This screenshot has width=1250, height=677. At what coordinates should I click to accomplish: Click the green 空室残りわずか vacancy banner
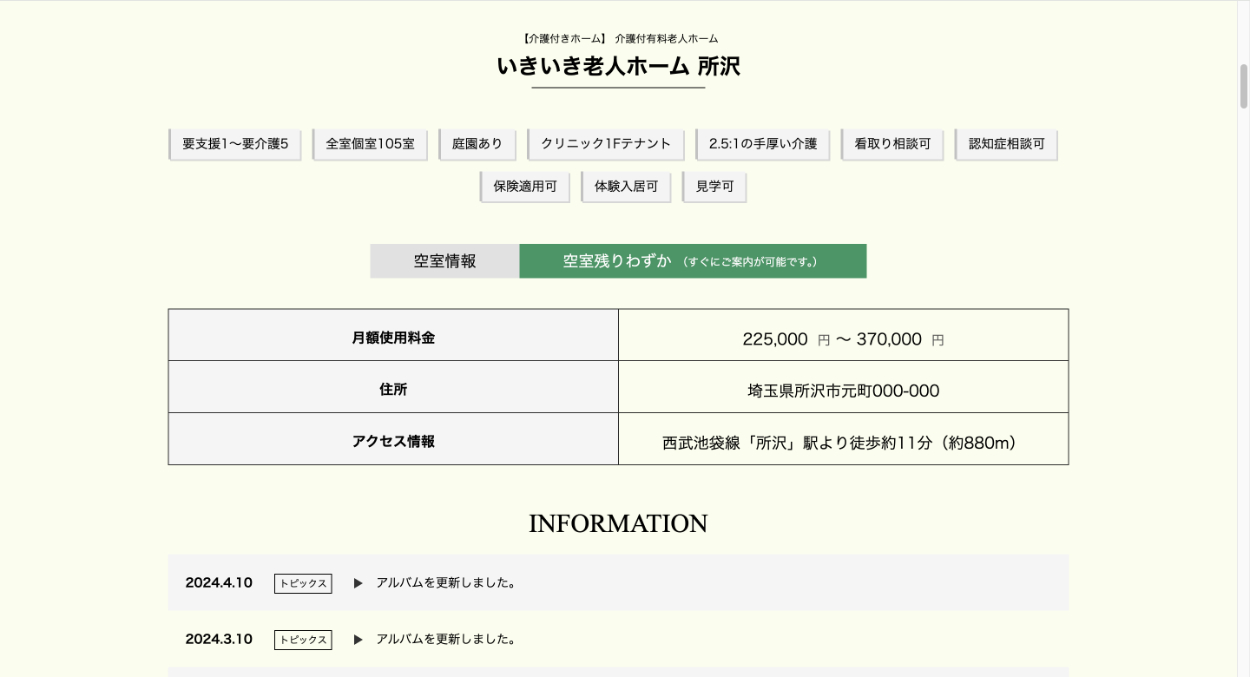point(692,261)
